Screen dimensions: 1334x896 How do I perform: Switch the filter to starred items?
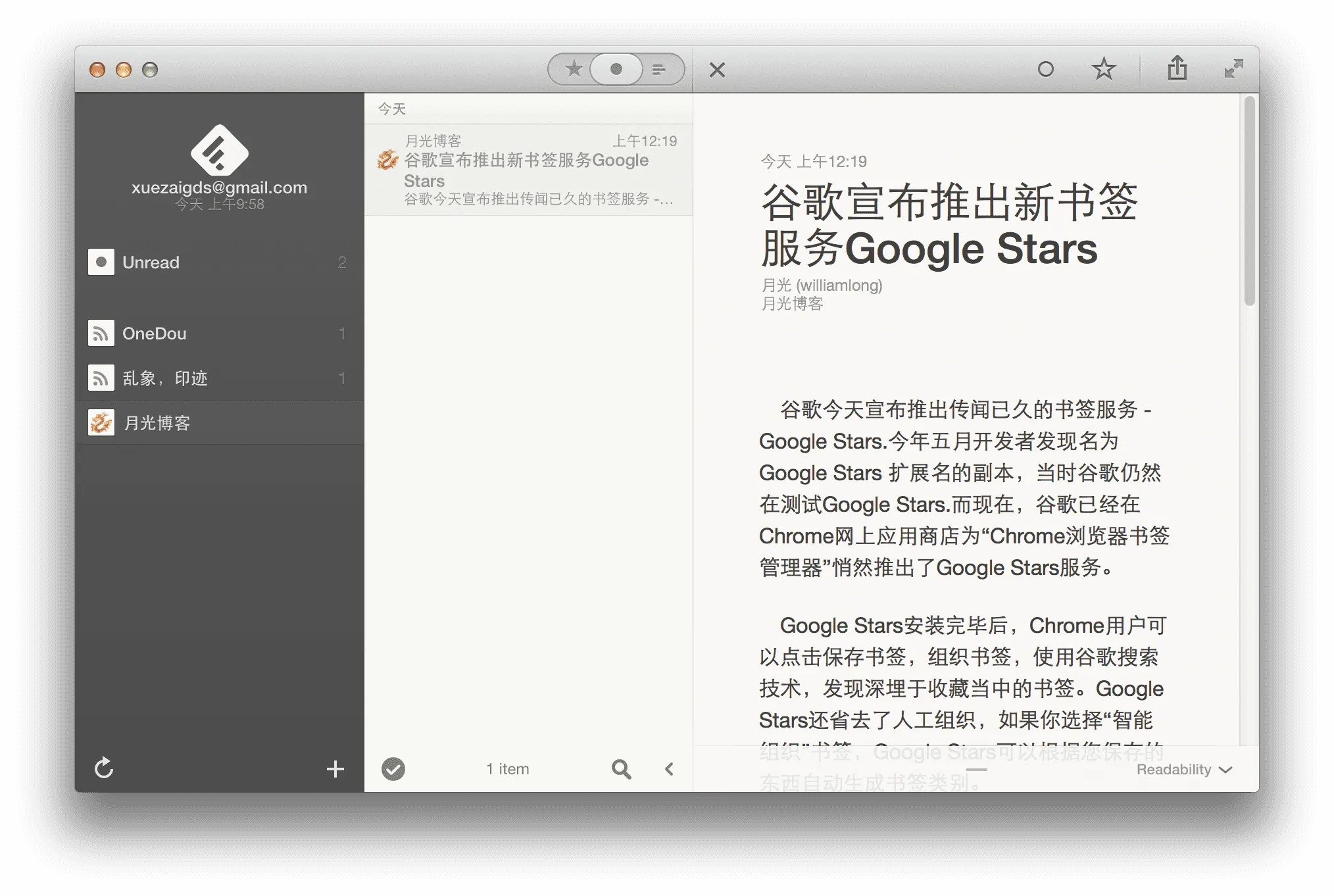coord(573,68)
